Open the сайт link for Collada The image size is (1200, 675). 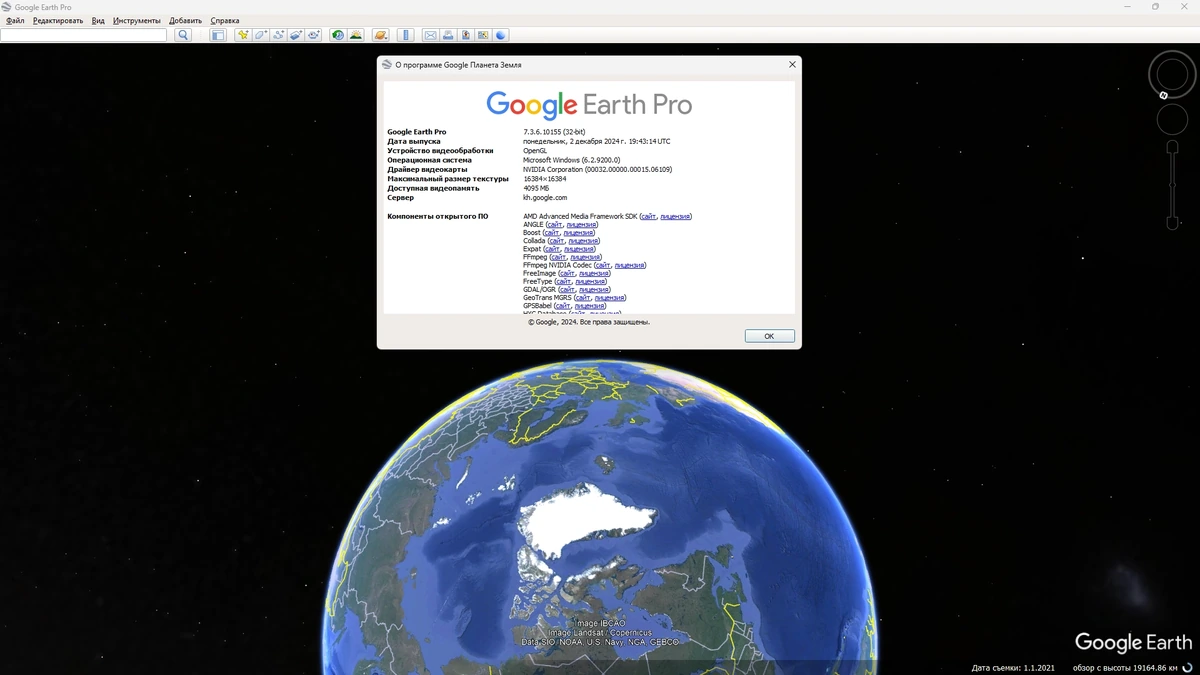[x=557, y=241]
